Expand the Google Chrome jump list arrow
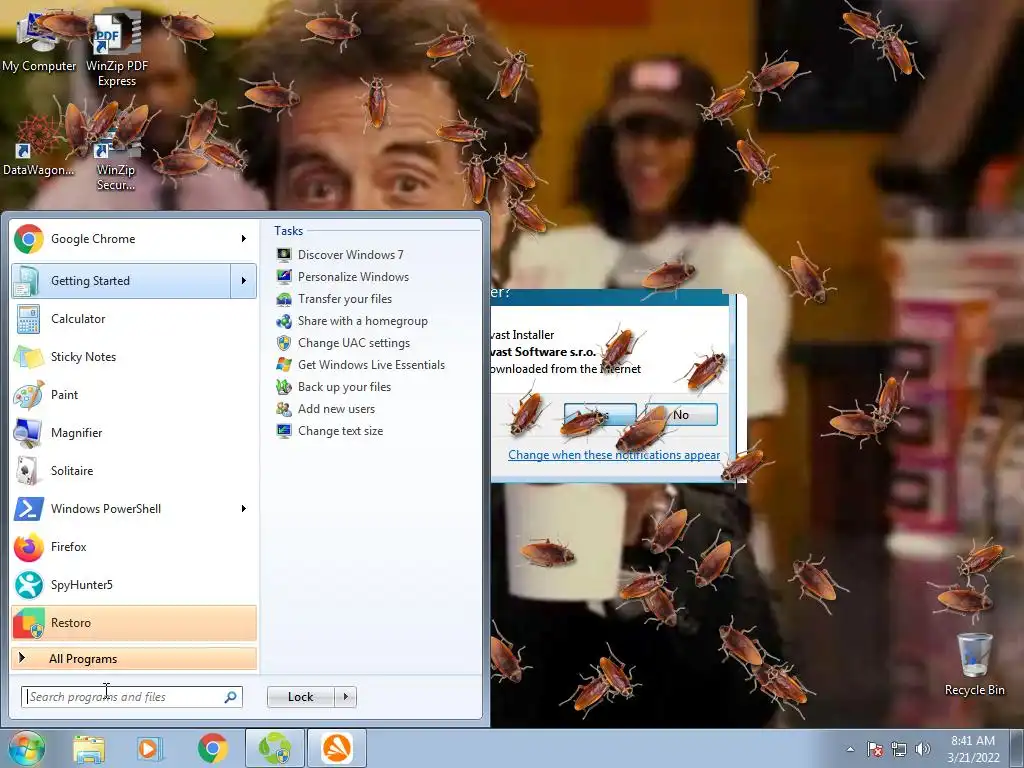This screenshot has width=1024, height=768. 244,239
